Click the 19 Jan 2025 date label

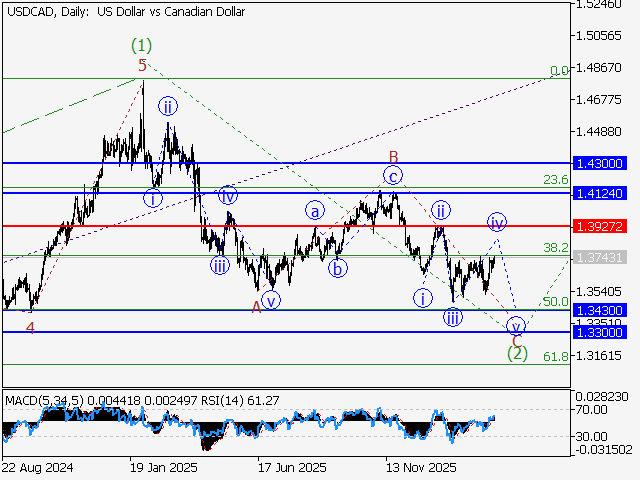point(163,467)
